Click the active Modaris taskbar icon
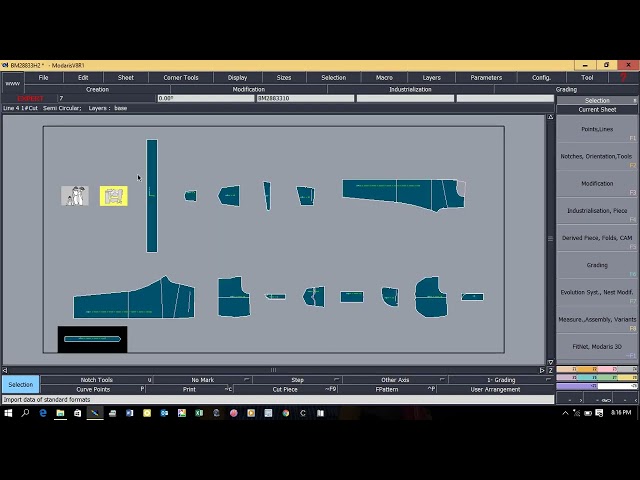Viewport: 640px width, 480px height. (x=95, y=413)
